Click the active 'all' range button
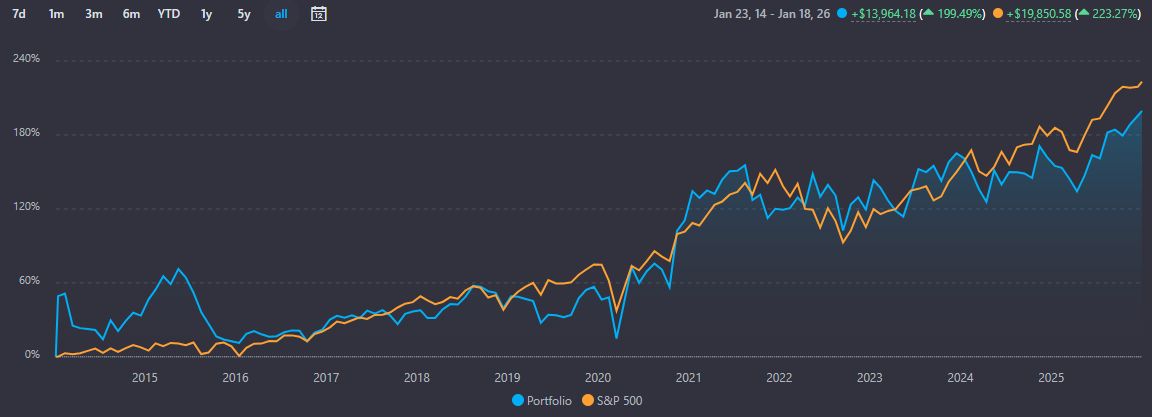This screenshot has width=1152, height=417. (x=281, y=14)
